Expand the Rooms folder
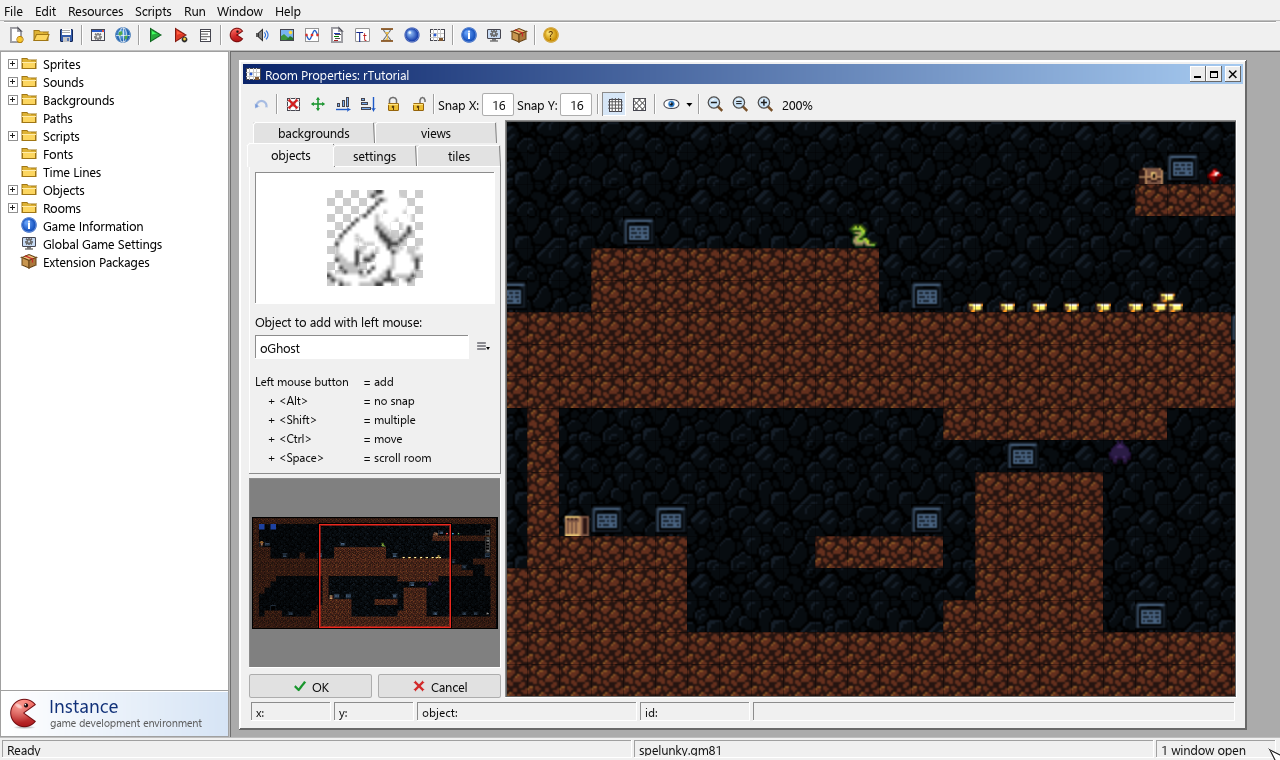 13,208
